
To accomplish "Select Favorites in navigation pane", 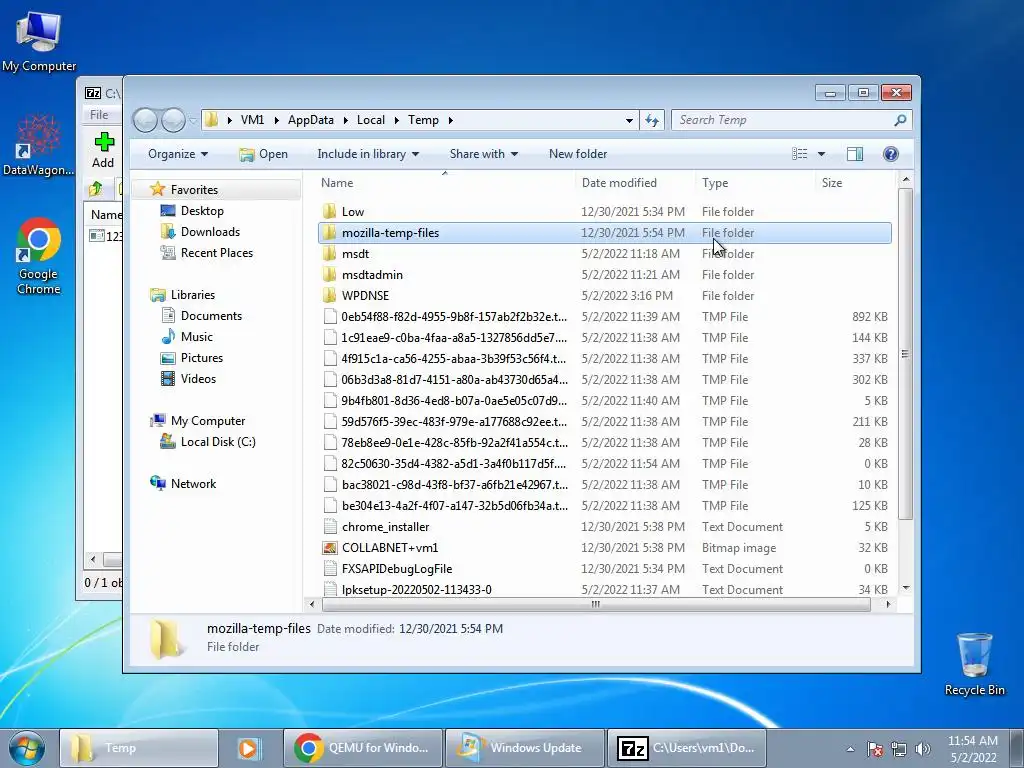I will (x=194, y=190).
